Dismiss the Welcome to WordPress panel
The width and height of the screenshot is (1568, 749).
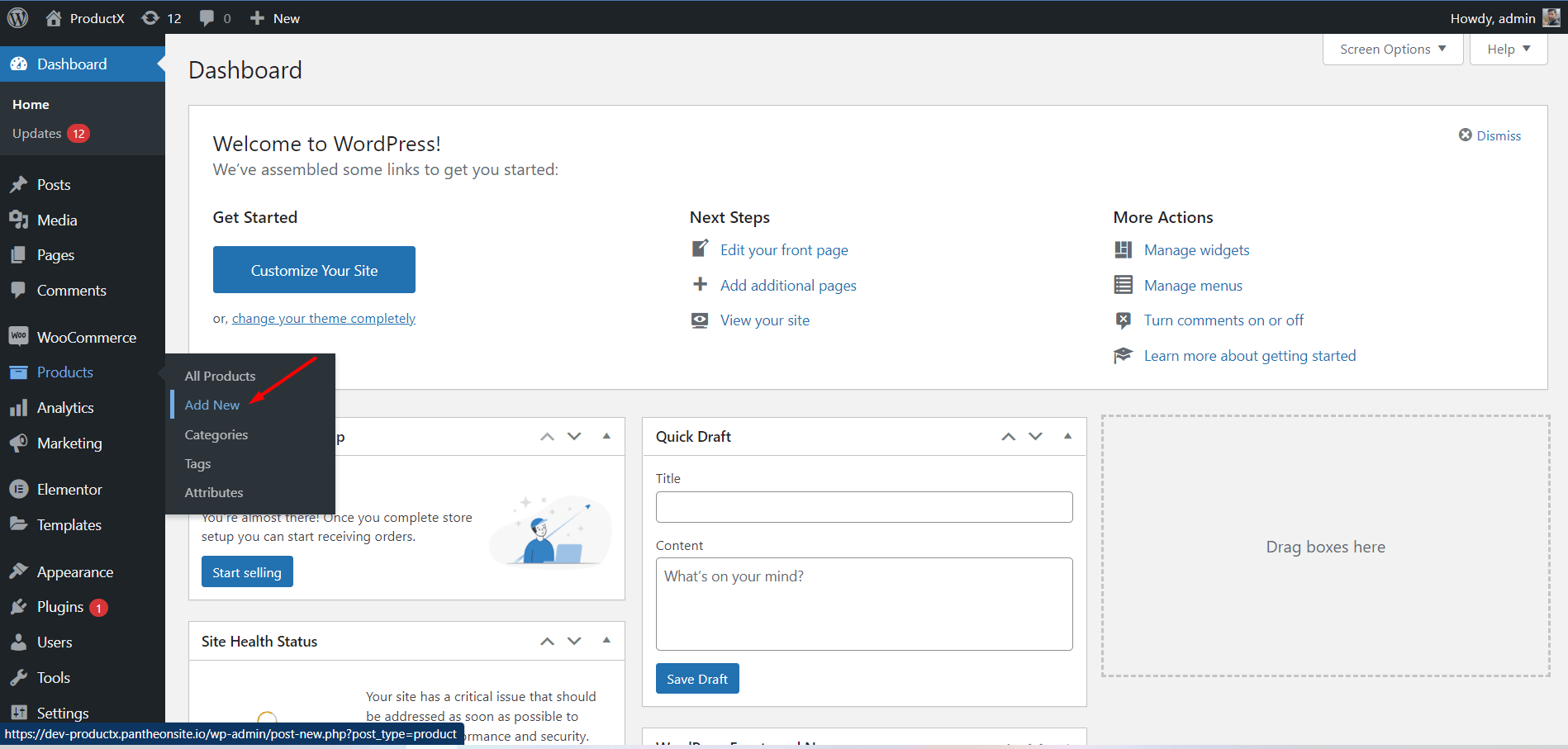pos(1490,135)
